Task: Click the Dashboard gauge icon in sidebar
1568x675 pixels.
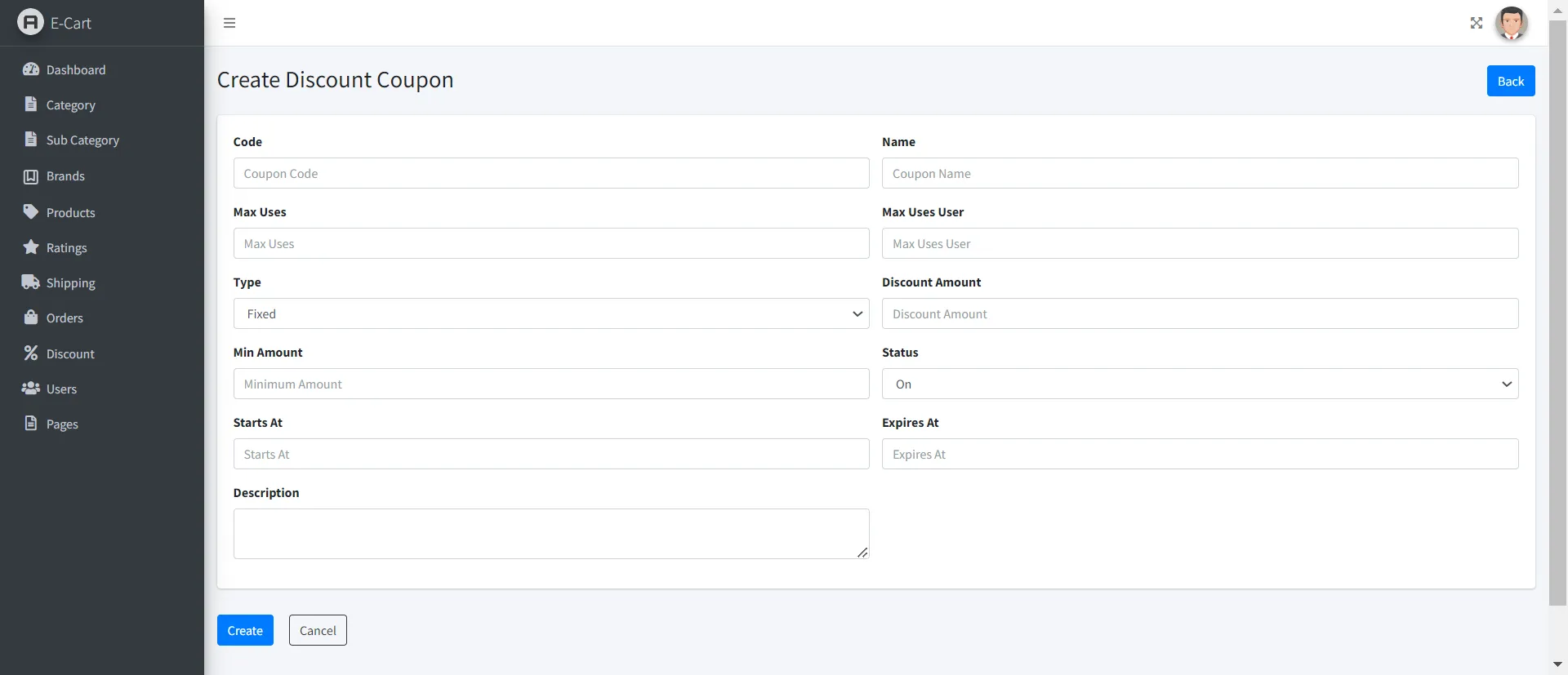Action: [31, 69]
